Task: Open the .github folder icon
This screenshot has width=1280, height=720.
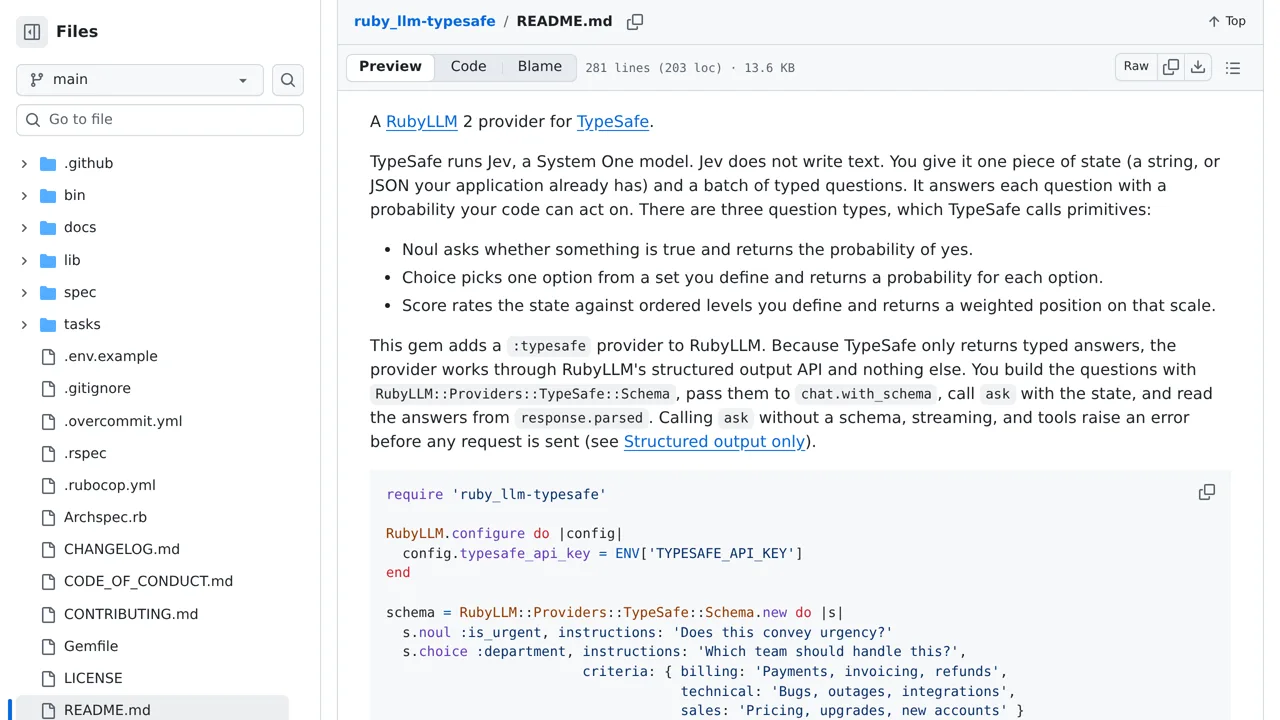Action: click(48, 163)
